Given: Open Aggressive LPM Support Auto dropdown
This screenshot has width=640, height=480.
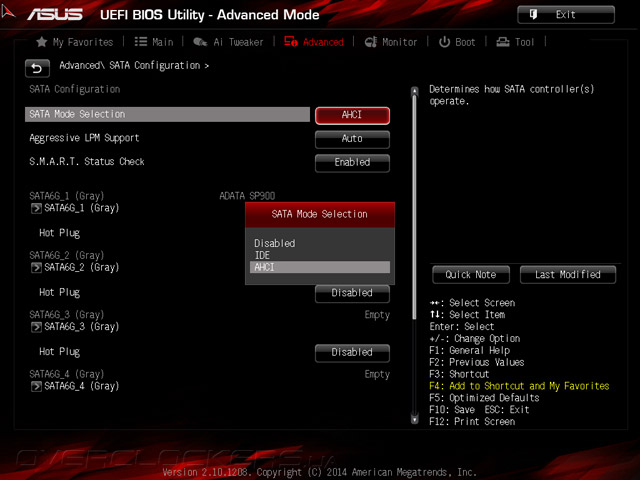Looking at the screenshot, I should 352,139.
